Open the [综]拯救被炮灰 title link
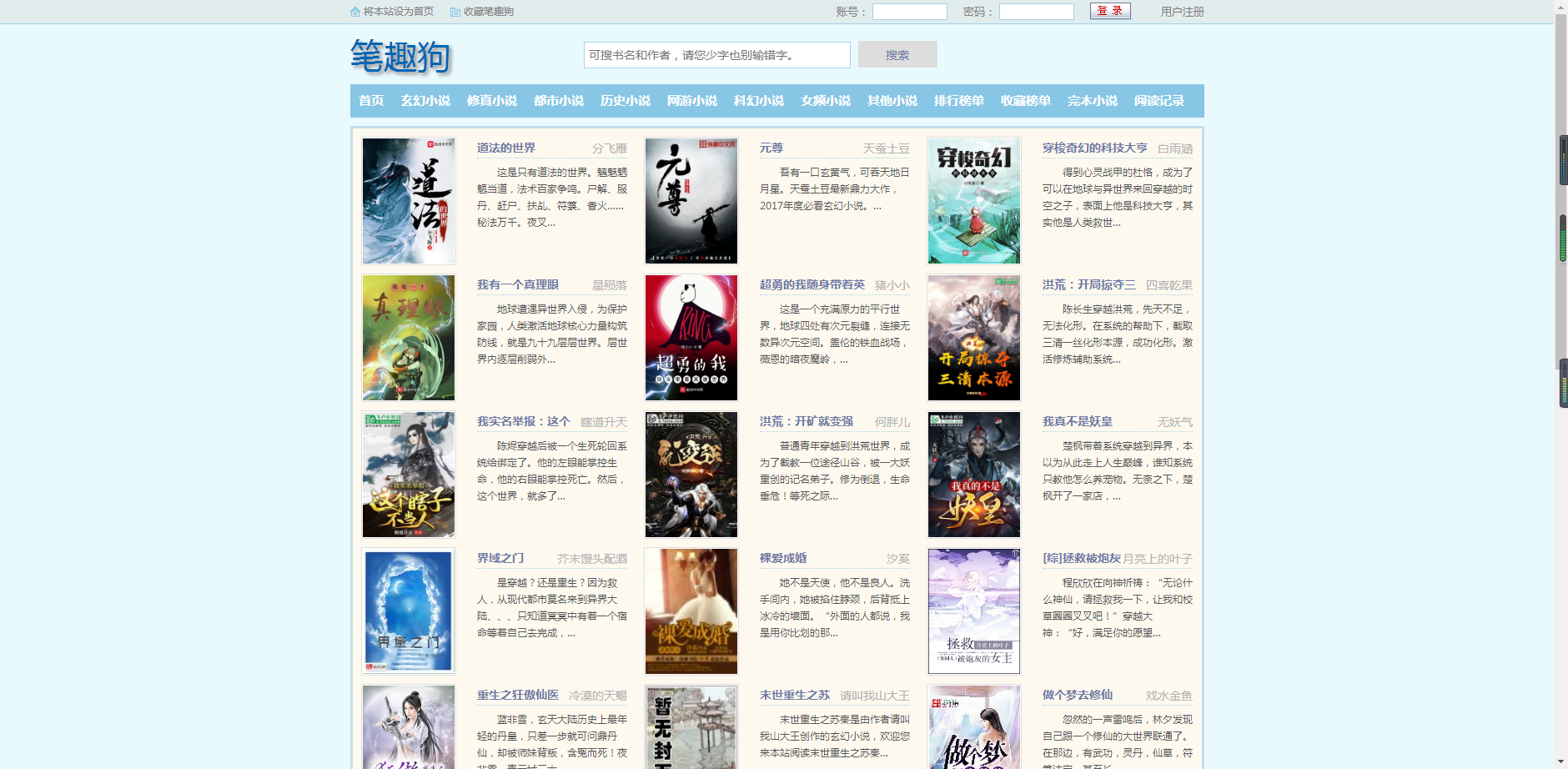This screenshot has height=769, width=1568. 1082,558
